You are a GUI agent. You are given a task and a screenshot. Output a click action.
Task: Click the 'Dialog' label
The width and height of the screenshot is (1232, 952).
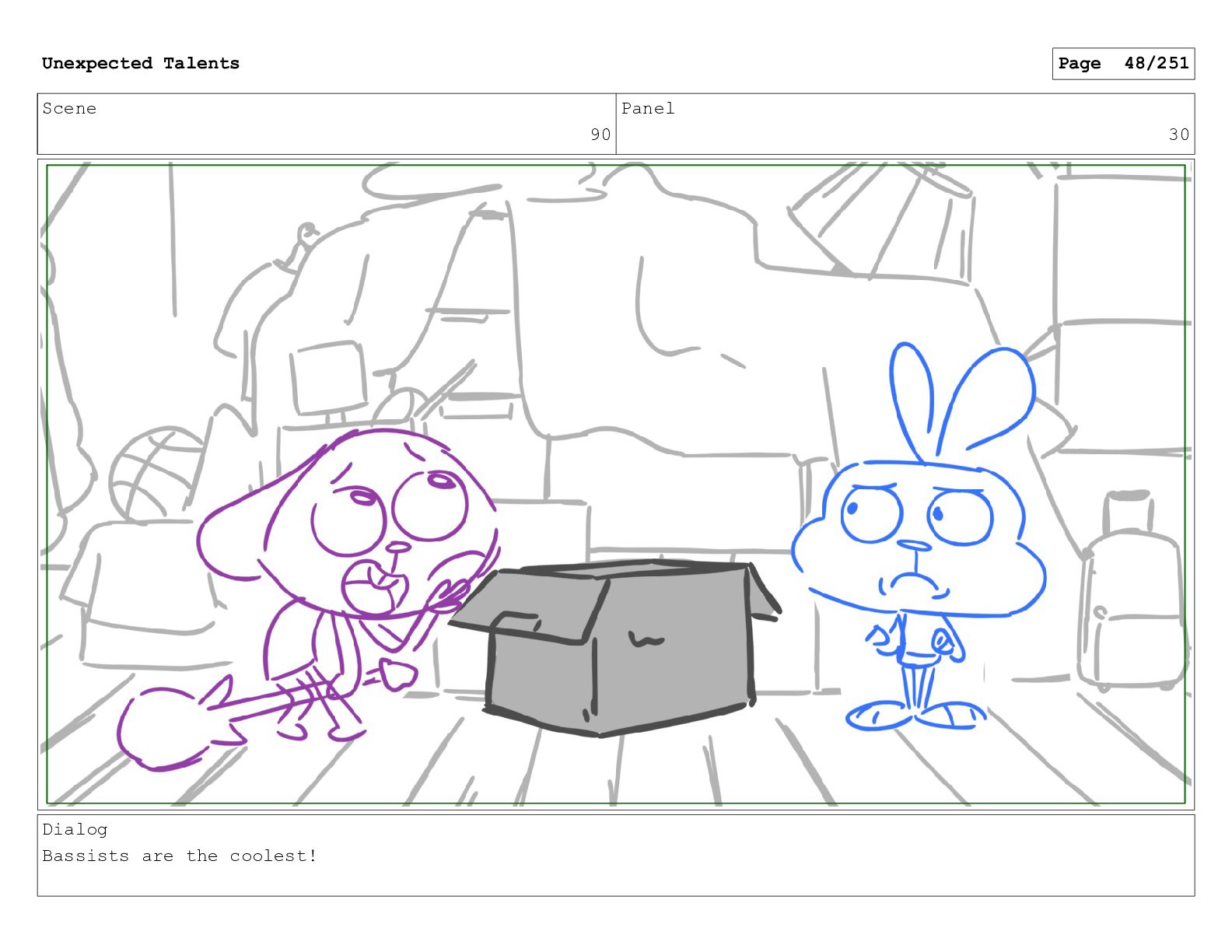point(75,830)
